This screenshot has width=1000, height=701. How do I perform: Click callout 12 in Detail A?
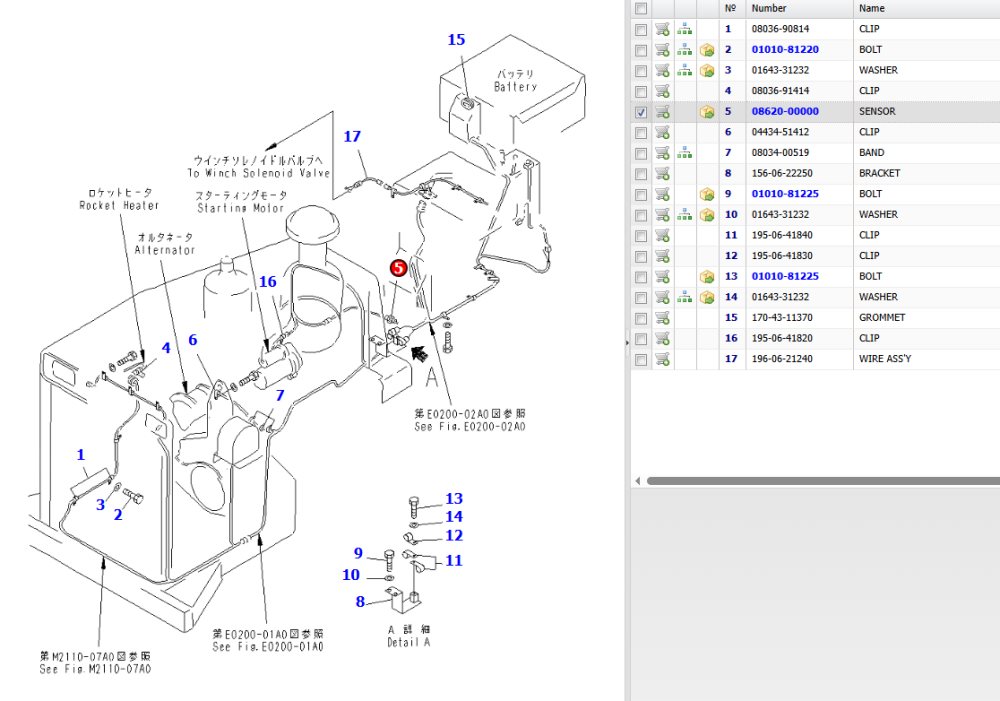[x=453, y=536]
